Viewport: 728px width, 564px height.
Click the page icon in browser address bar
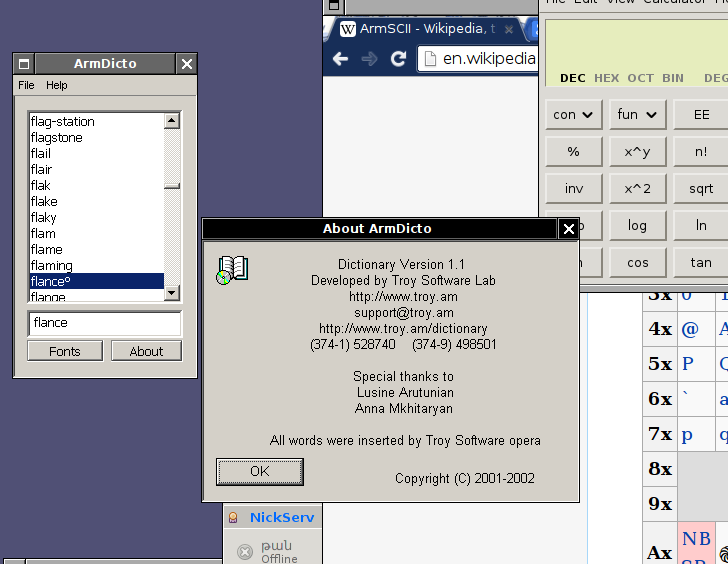coord(430,59)
